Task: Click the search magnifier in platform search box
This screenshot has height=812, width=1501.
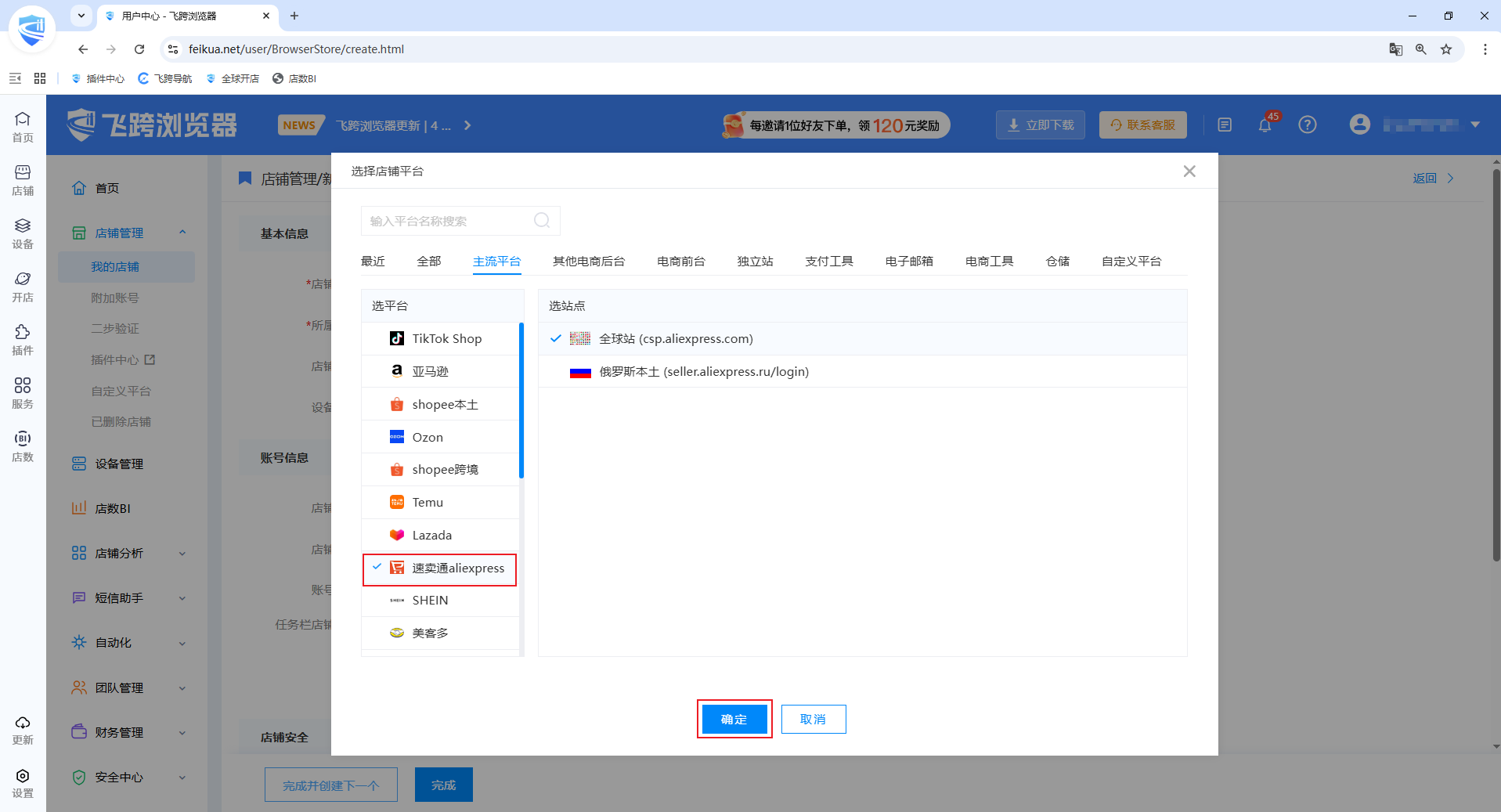Action: click(x=542, y=221)
